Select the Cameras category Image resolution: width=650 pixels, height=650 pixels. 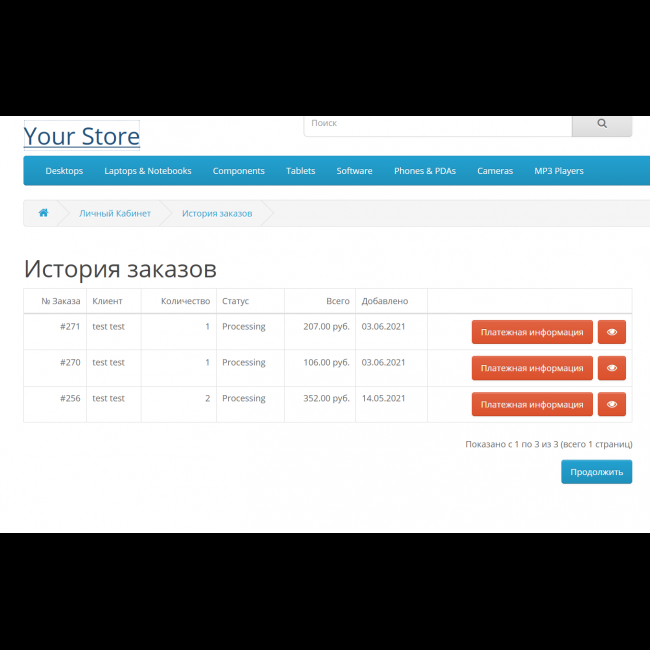(x=494, y=171)
